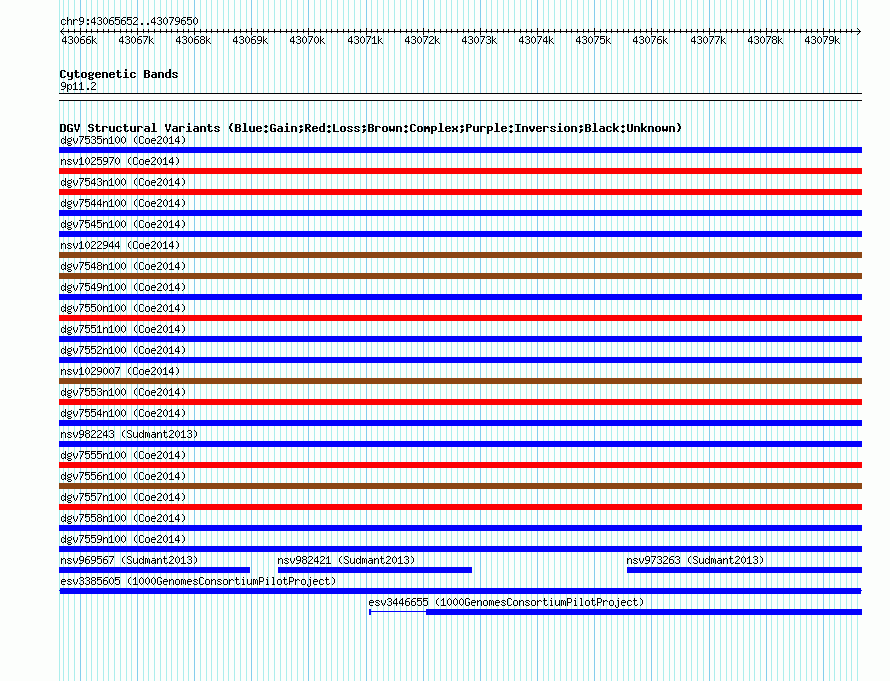Select the esv3446655 (1000GenomesConsortiumPilotProject) label
This screenshot has width=890, height=681.
pyautogui.click(x=506, y=602)
